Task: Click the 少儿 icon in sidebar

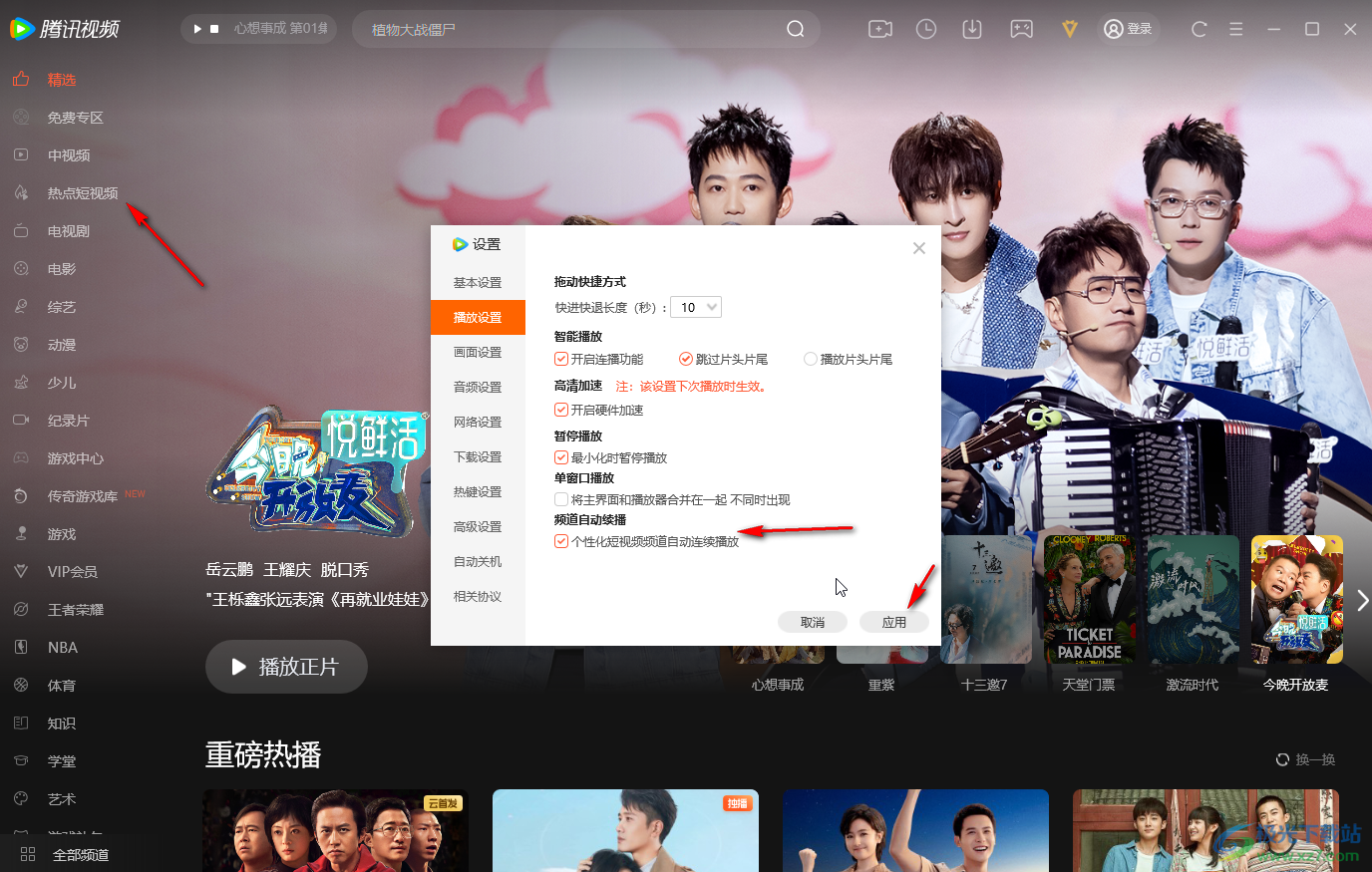Action: click(21, 383)
